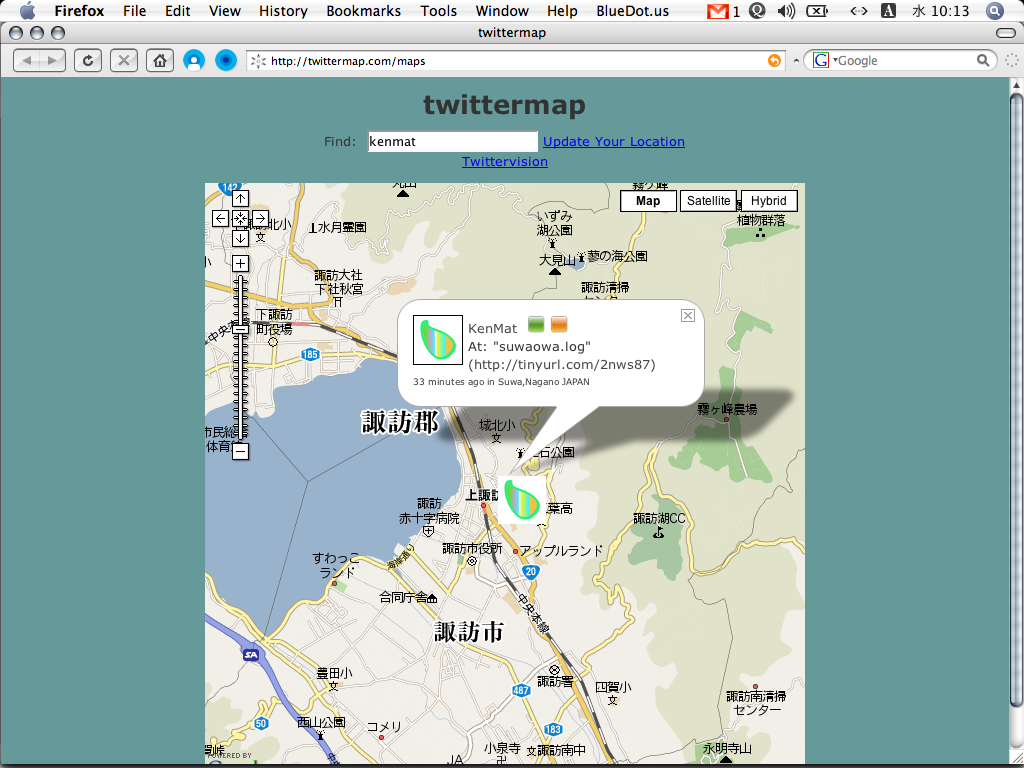Click the orange RSS feed icon in address bar
Image resolution: width=1024 pixels, height=768 pixels.
click(774, 61)
